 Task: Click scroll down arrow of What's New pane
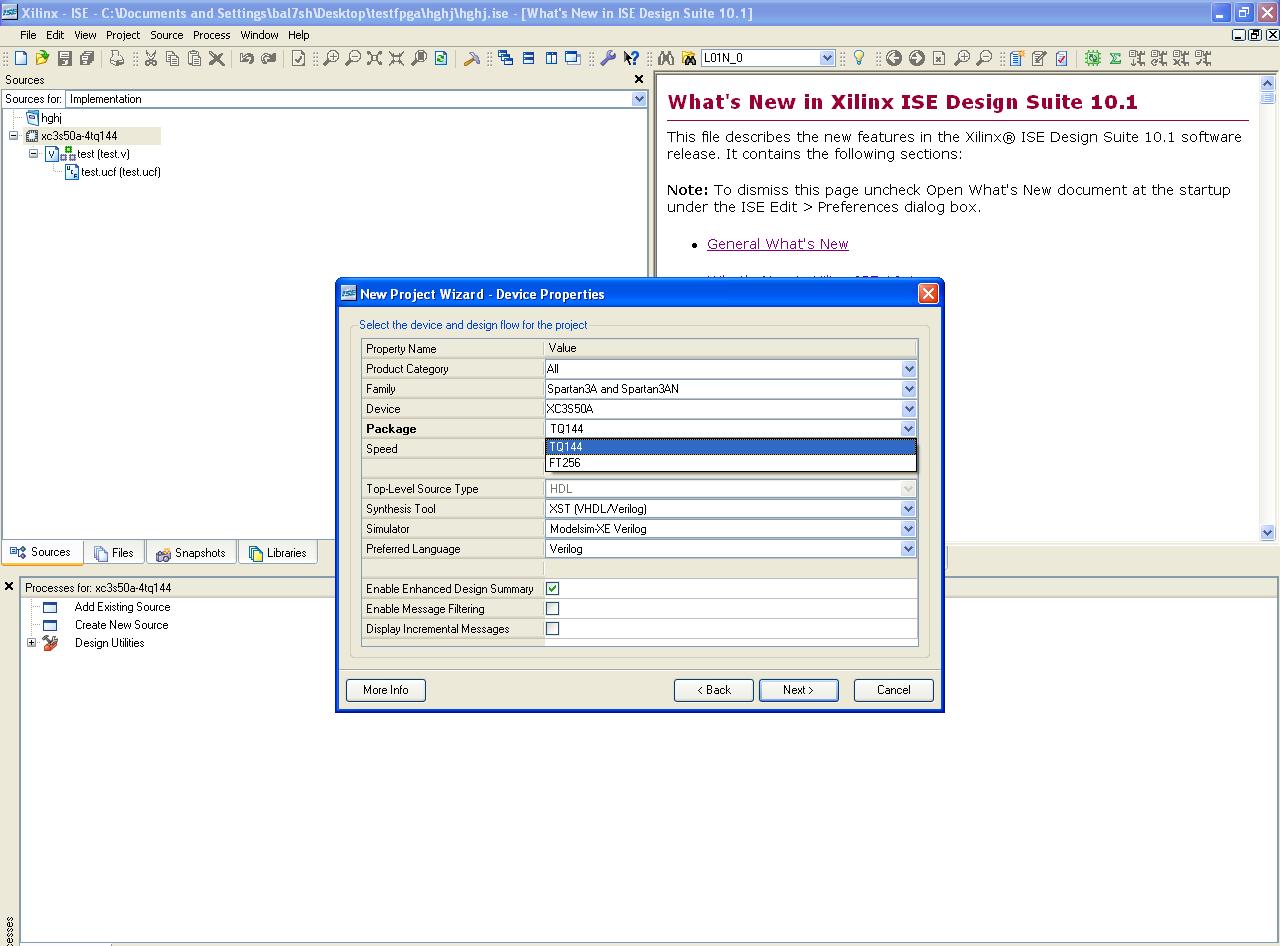(x=1268, y=533)
